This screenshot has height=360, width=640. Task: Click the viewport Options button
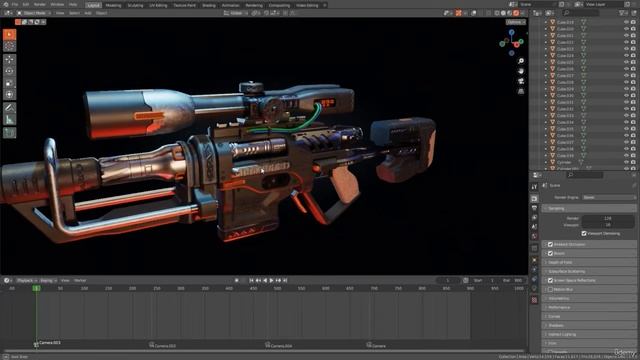pos(516,22)
